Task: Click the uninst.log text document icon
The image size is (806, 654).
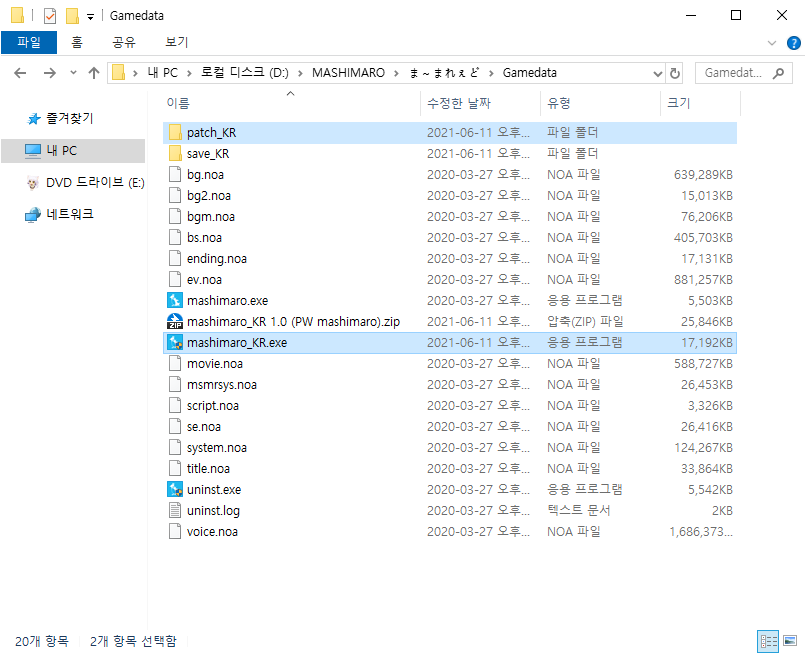Action: pos(175,511)
